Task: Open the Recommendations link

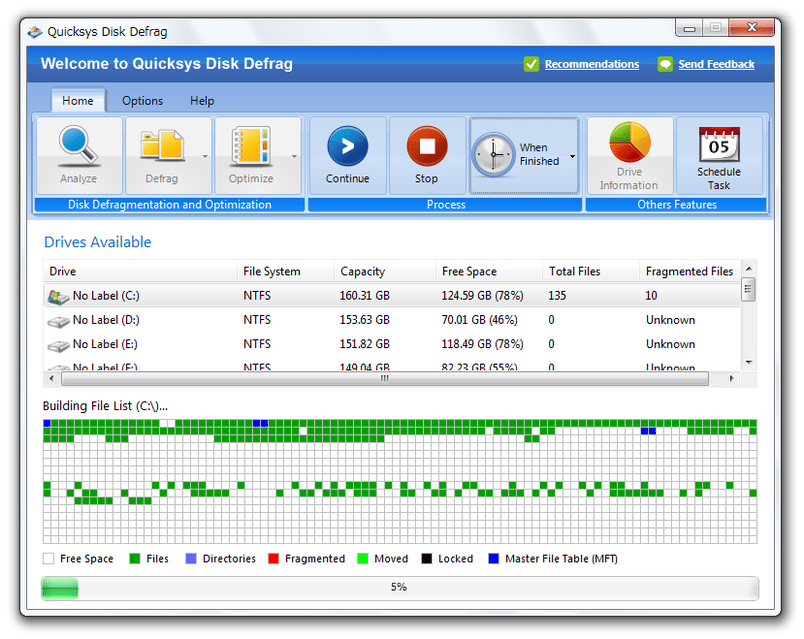Action: (x=592, y=64)
